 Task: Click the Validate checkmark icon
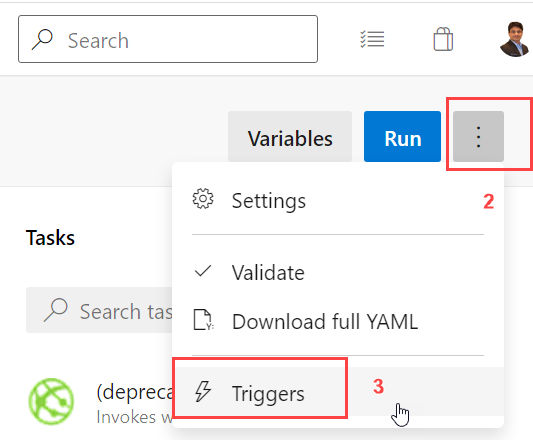point(203,271)
